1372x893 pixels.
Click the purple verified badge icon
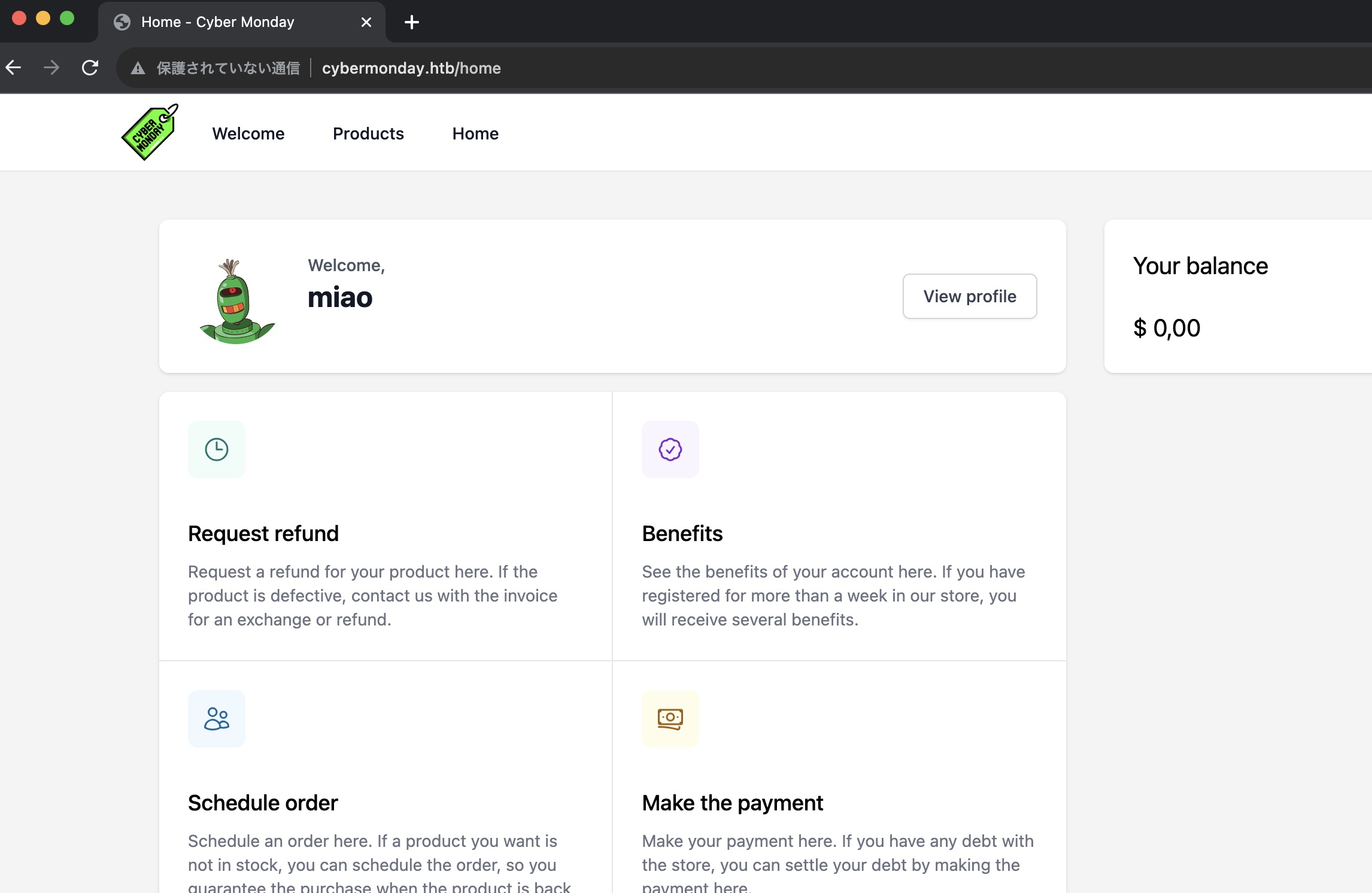tap(670, 449)
